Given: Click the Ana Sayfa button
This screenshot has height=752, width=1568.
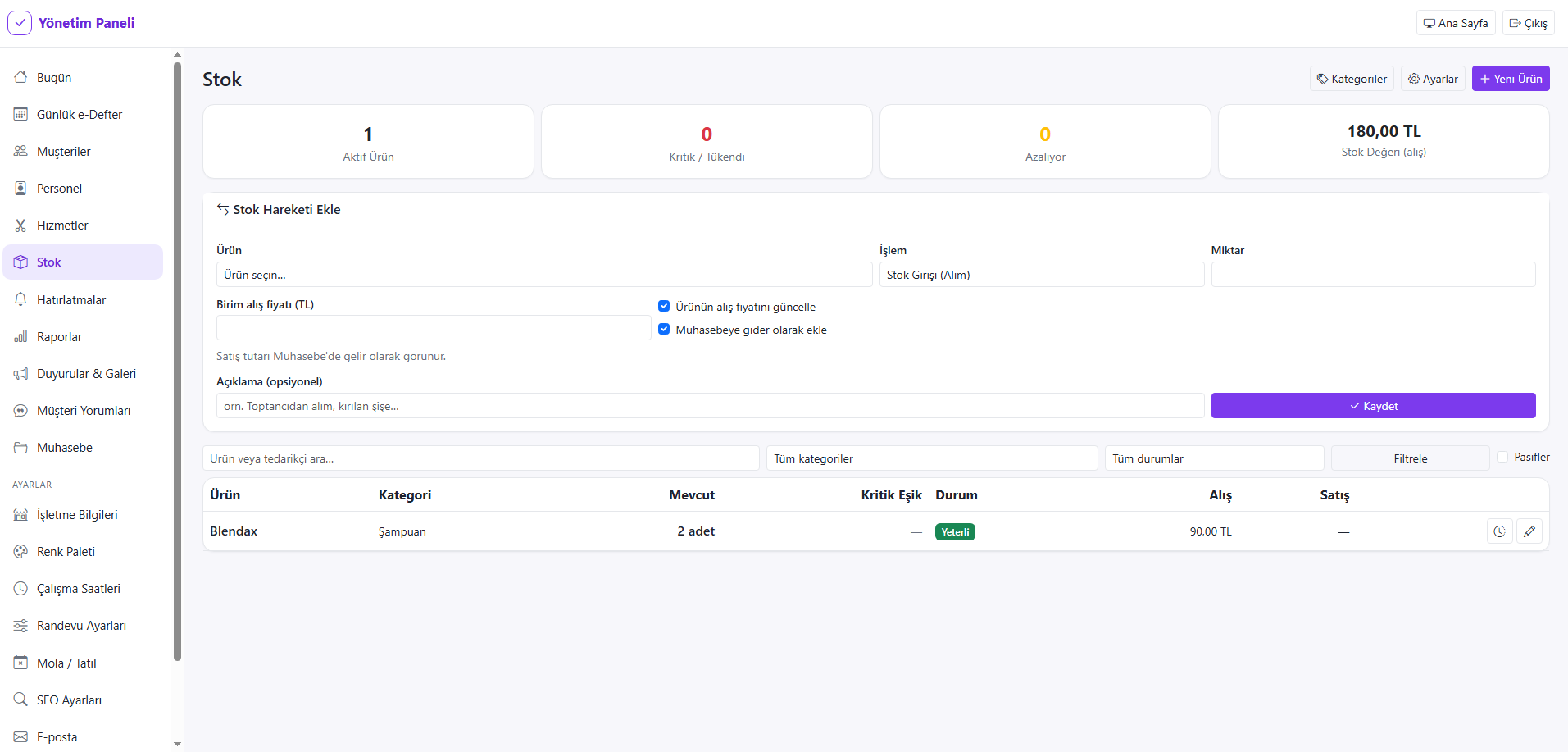Looking at the screenshot, I should pyautogui.click(x=1456, y=23).
